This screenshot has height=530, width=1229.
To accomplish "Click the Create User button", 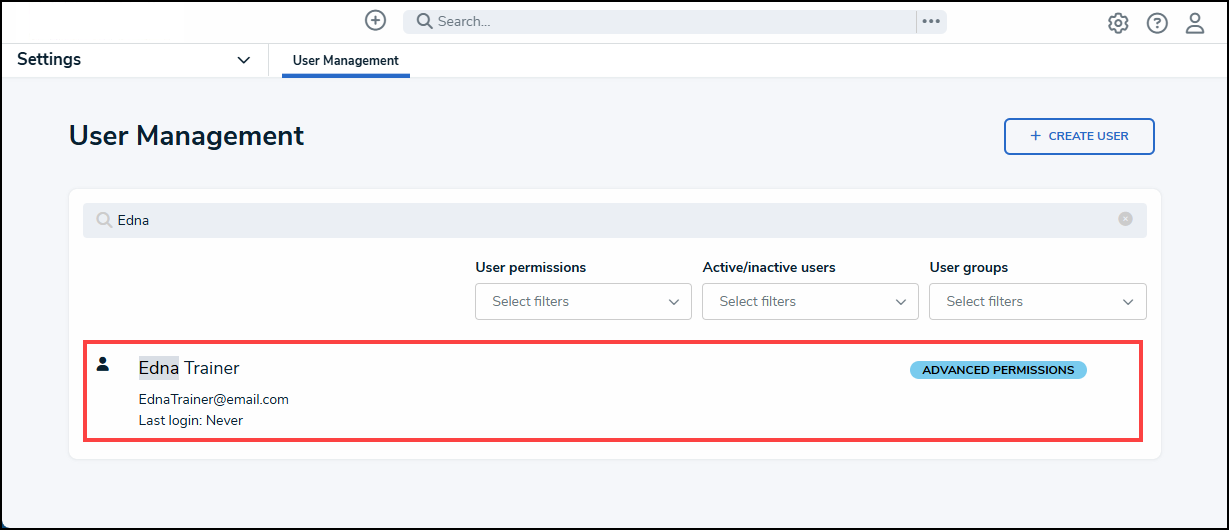I will click(x=1079, y=136).
